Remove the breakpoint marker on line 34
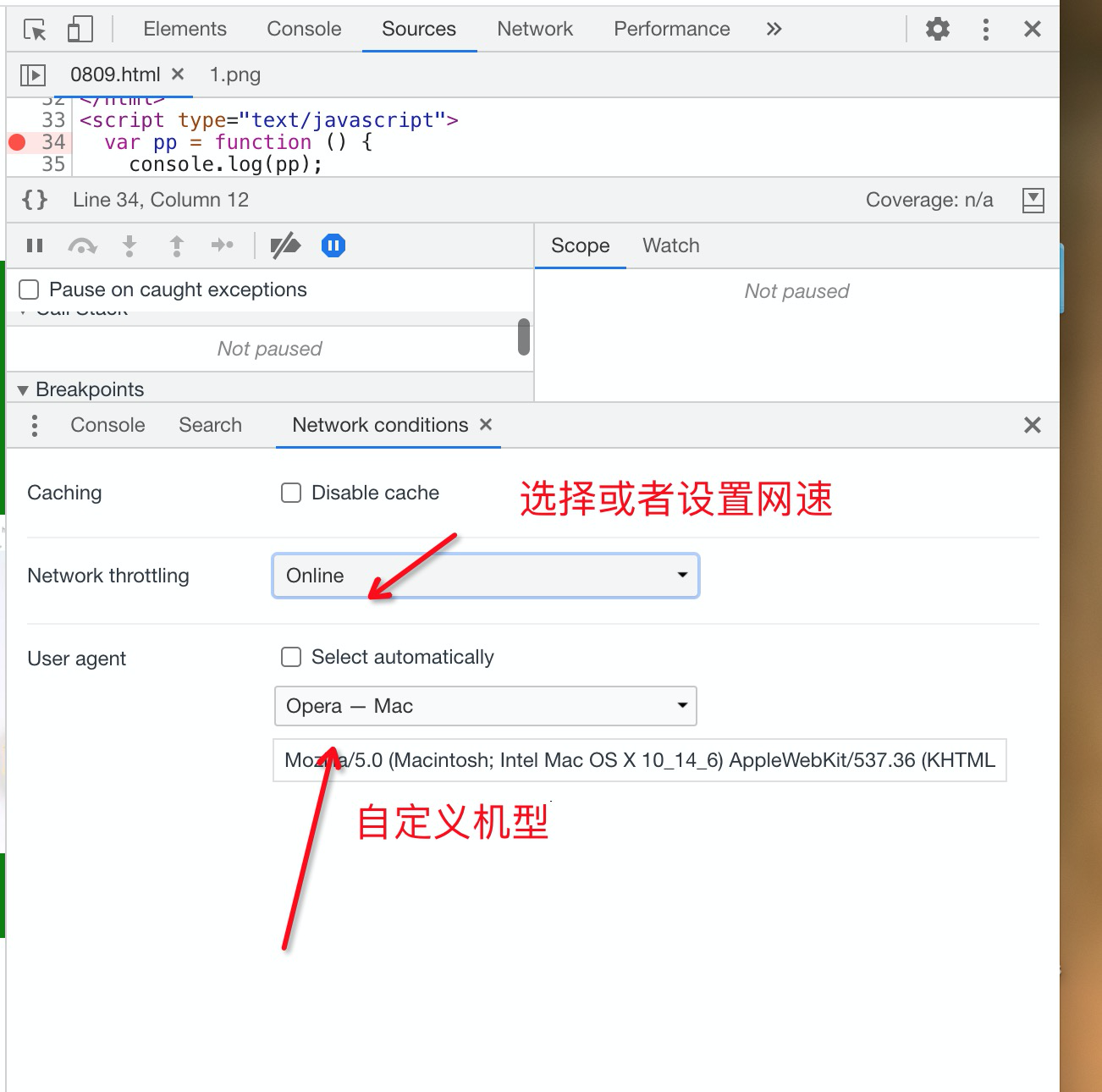The height and width of the screenshot is (1092, 1102). 17,142
